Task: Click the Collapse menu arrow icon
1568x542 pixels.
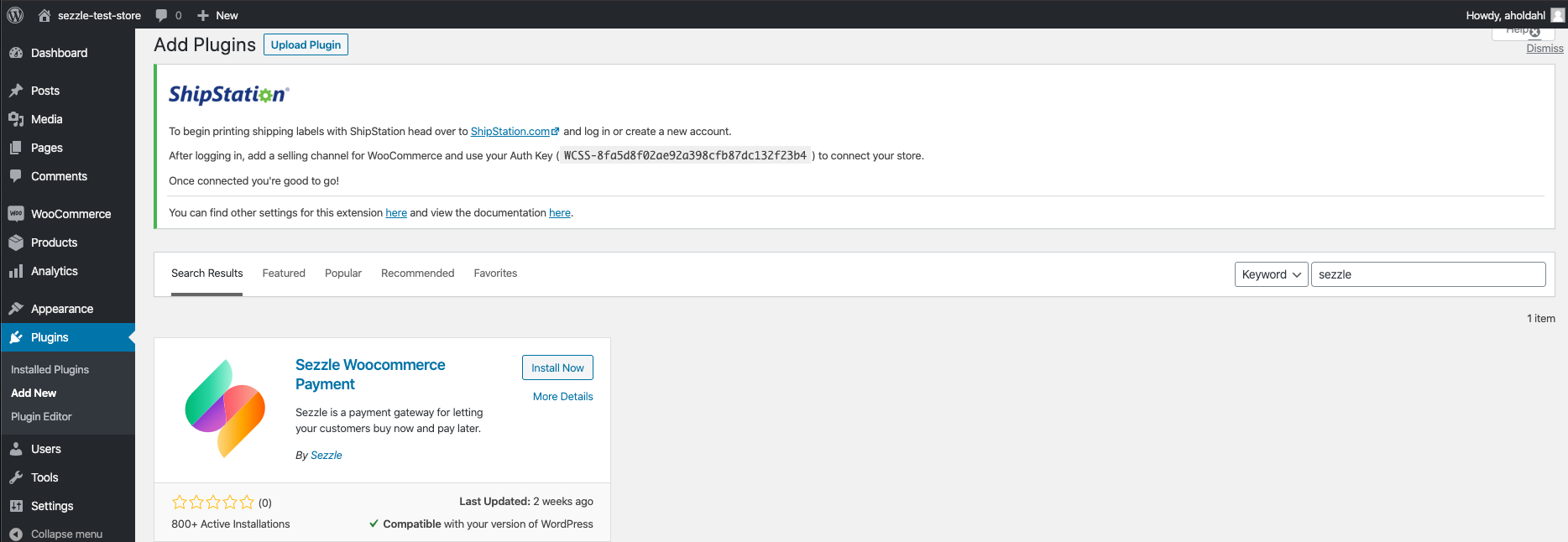Action: (16, 534)
